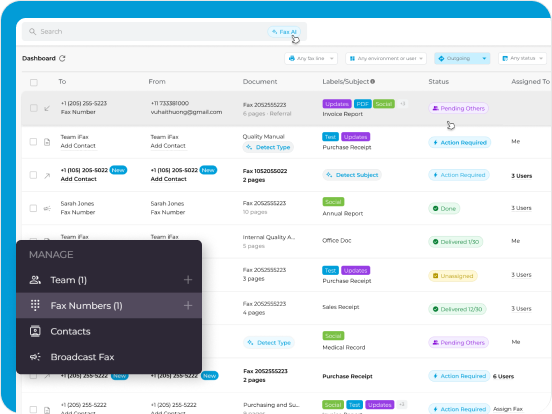
Task: Click the 'Assigned To' column header
Action: 530,82
